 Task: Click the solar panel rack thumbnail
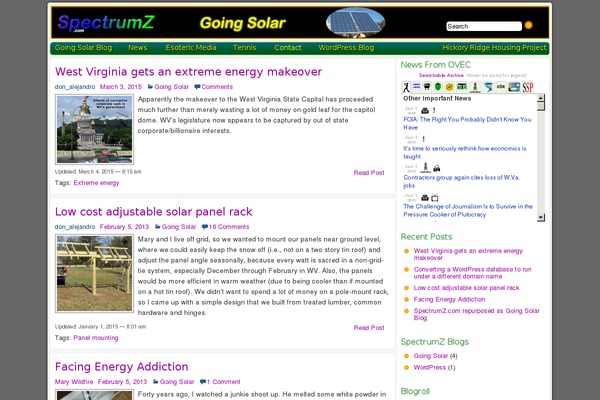(95, 273)
